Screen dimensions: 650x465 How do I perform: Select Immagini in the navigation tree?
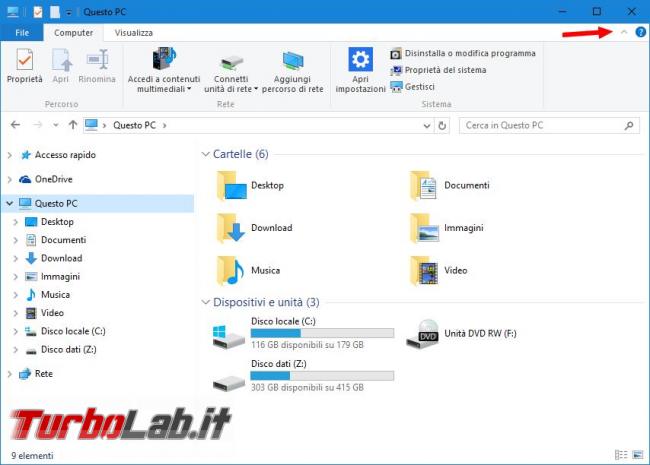coord(60,276)
